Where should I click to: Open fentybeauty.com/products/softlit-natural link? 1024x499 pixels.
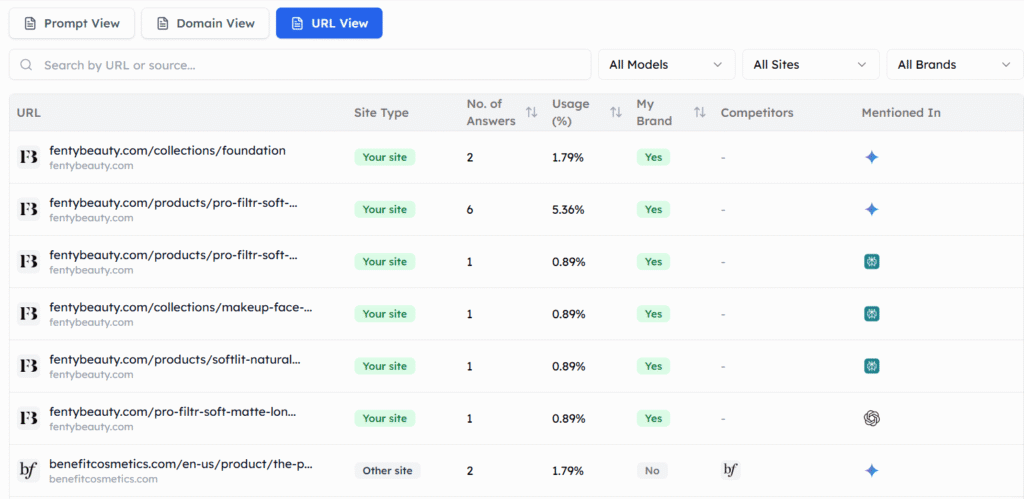tap(175, 359)
